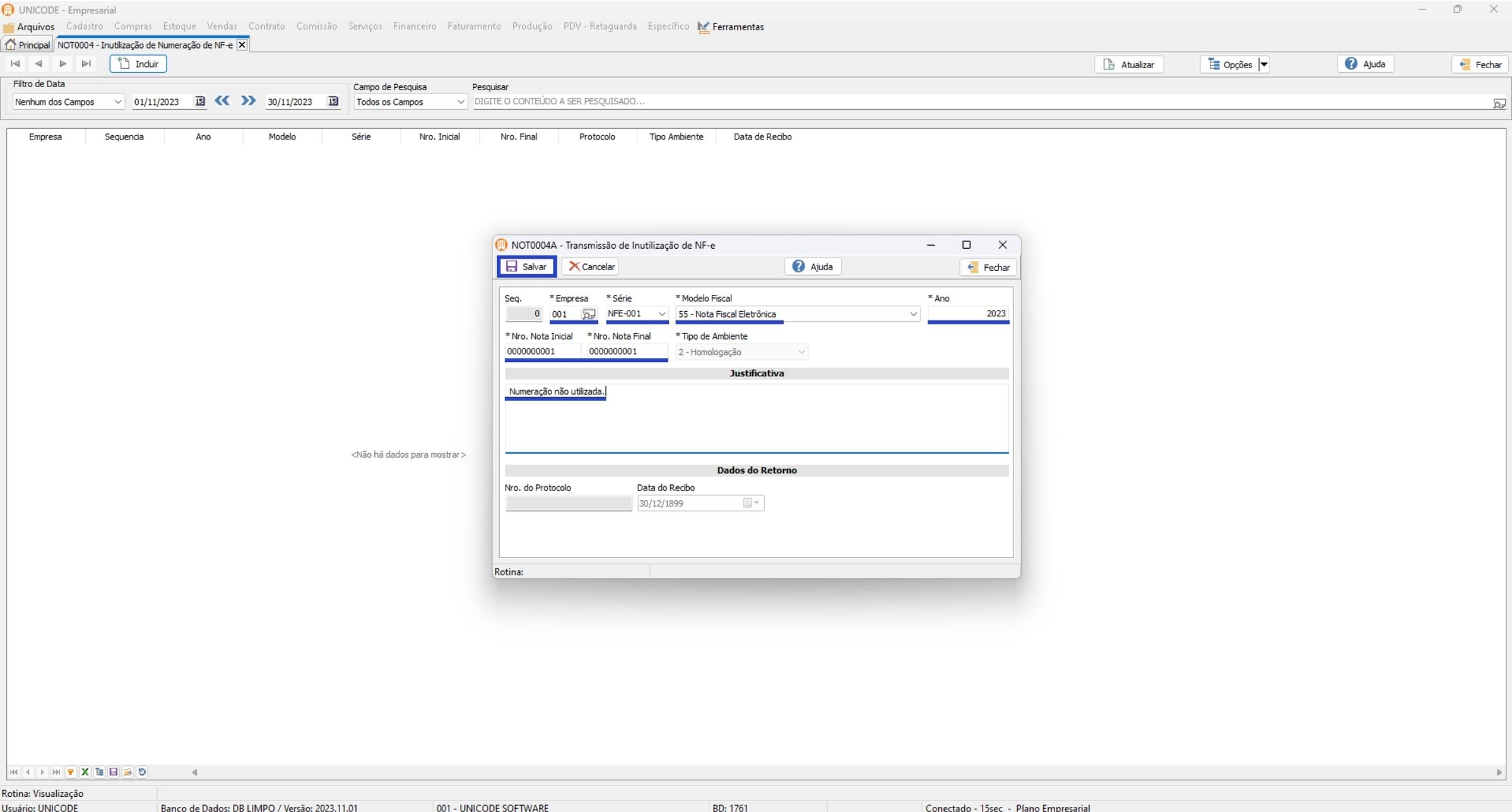Advance date range with double right chevrons
Screen dimensions: 1512x812
tap(248, 101)
